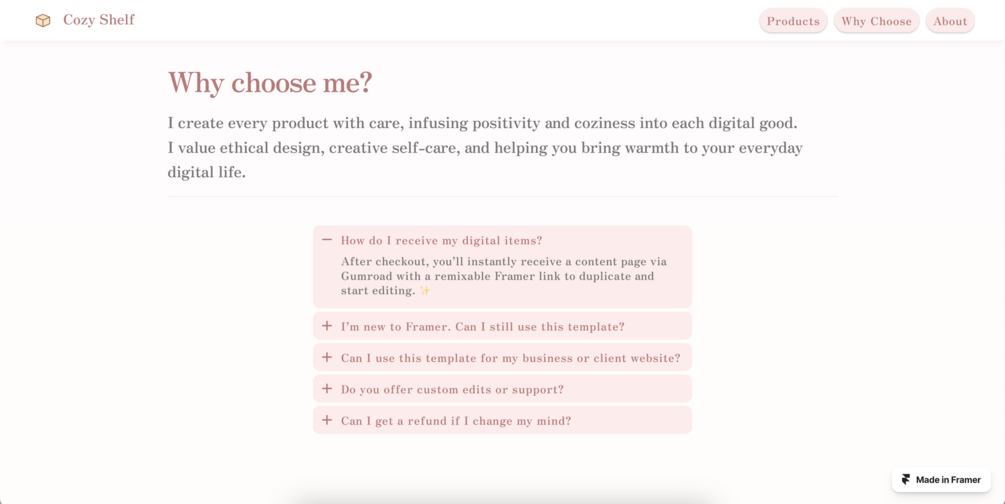The height and width of the screenshot is (504, 1005).
Task: Click the Made in Framer badge
Action: pyautogui.click(x=942, y=480)
